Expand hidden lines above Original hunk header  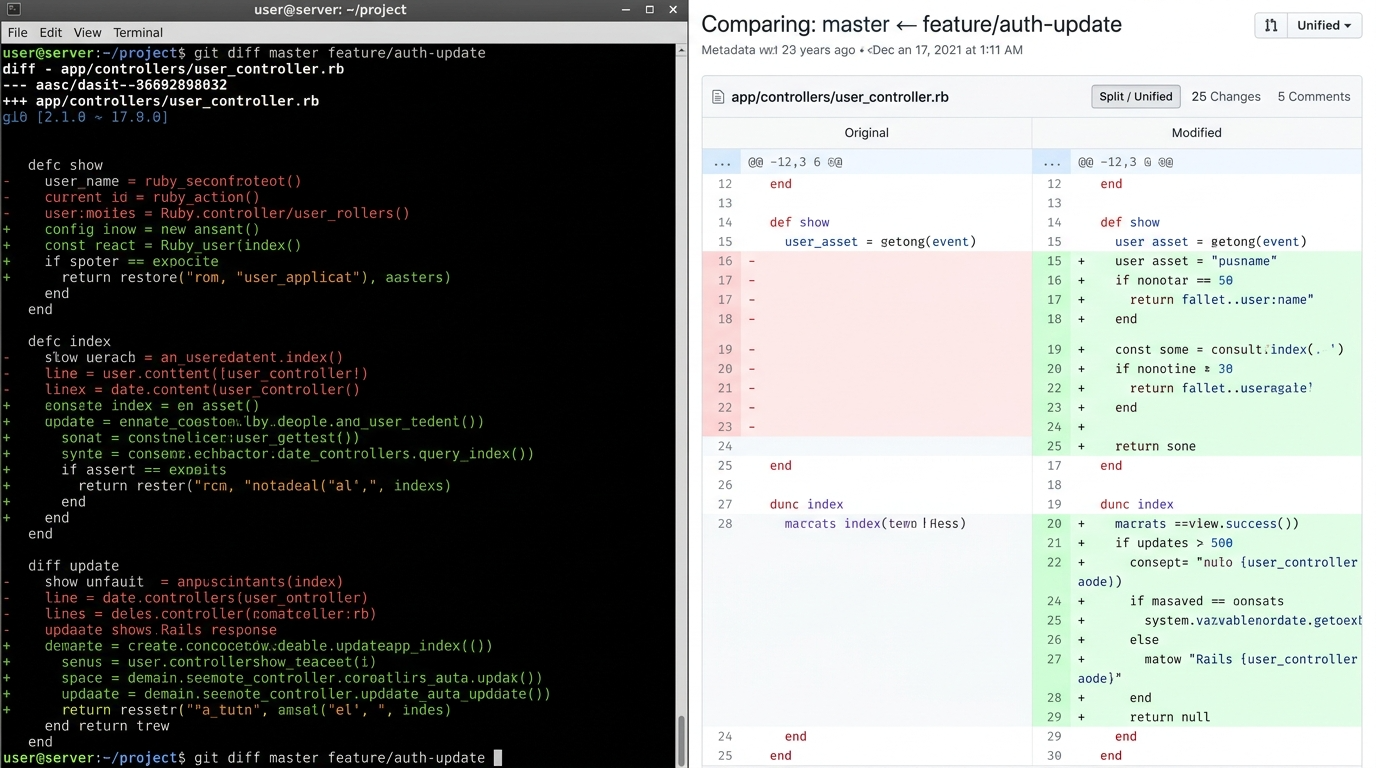click(722, 161)
